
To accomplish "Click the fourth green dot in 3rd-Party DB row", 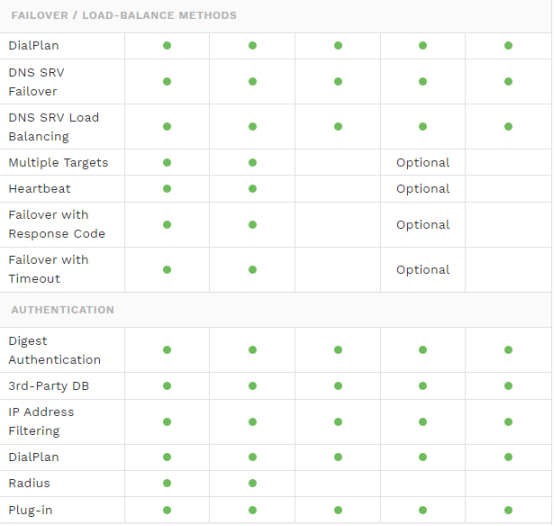I will 423,386.
